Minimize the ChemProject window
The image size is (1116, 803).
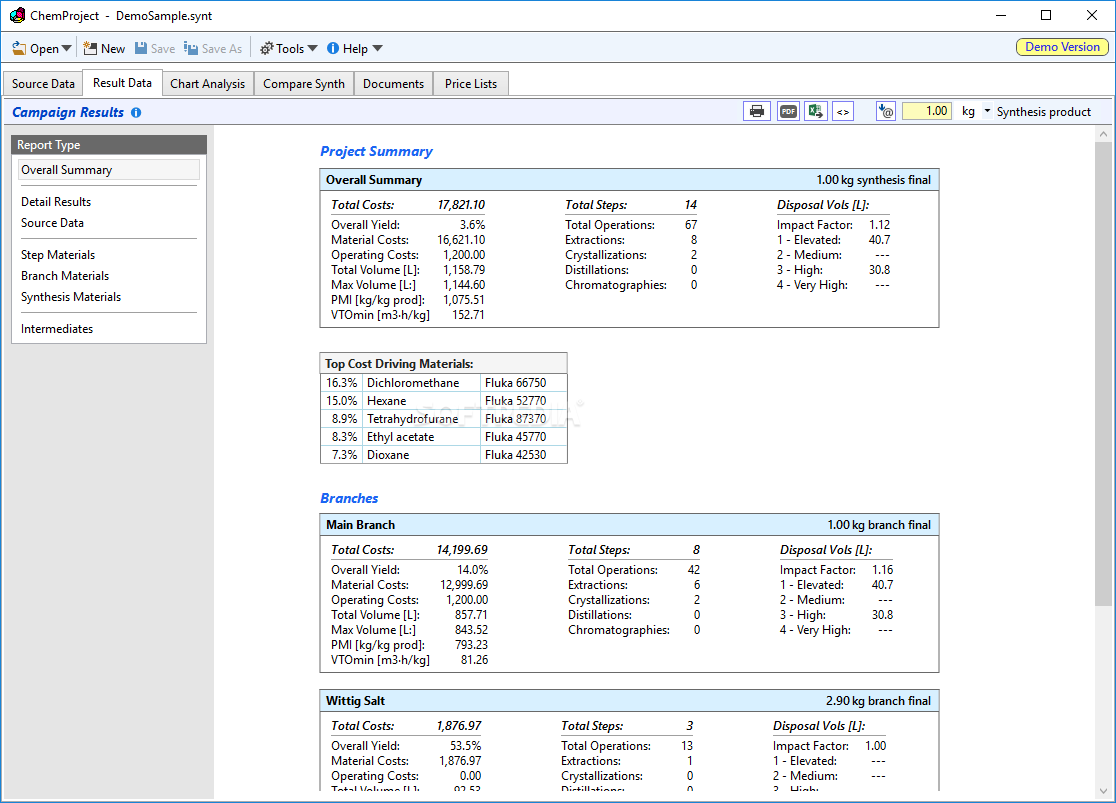pyautogui.click(x=1001, y=15)
